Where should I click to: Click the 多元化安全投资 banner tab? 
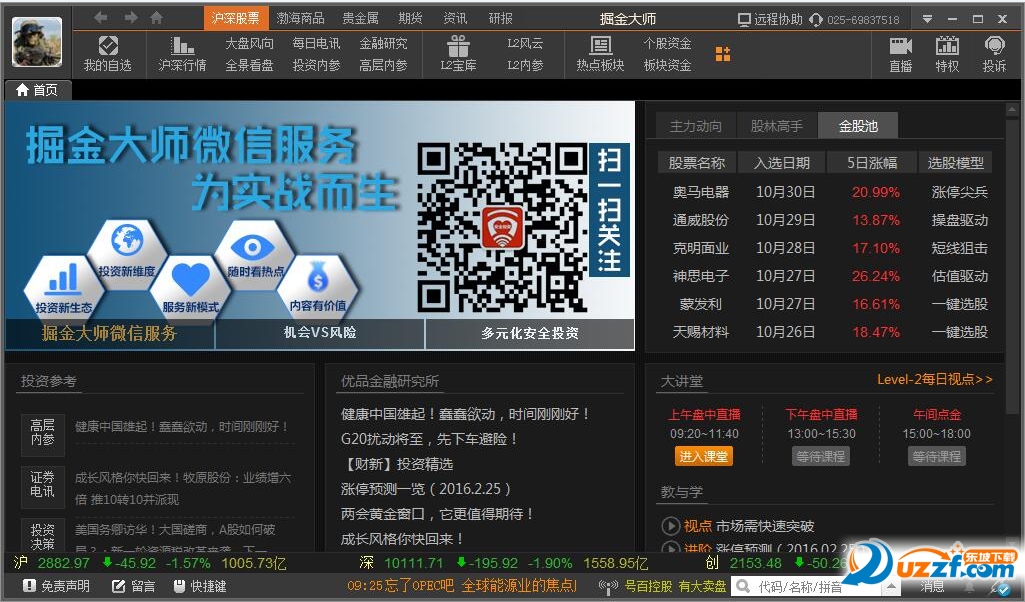point(529,333)
